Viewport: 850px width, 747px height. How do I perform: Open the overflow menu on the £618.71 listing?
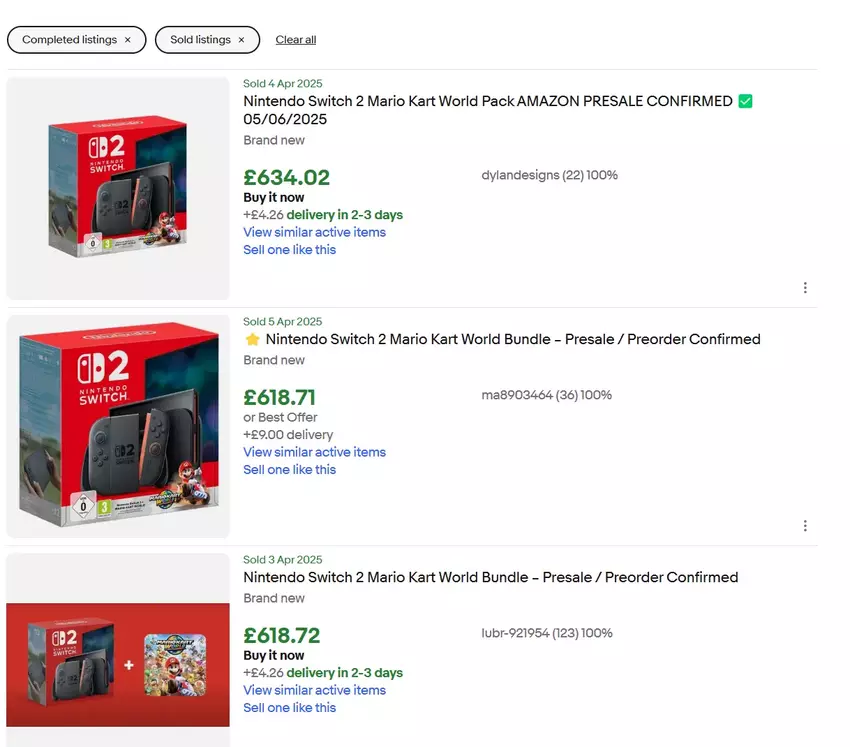pos(805,525)
